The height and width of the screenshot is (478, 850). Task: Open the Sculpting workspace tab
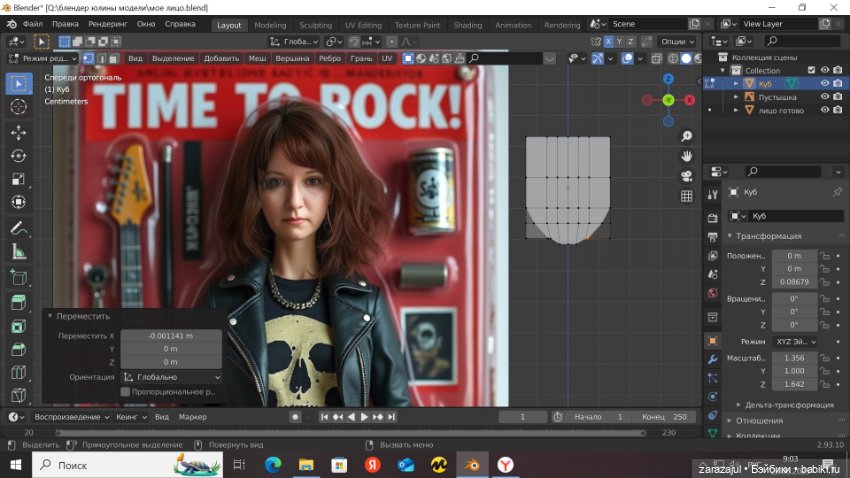(x=315, y=25)
